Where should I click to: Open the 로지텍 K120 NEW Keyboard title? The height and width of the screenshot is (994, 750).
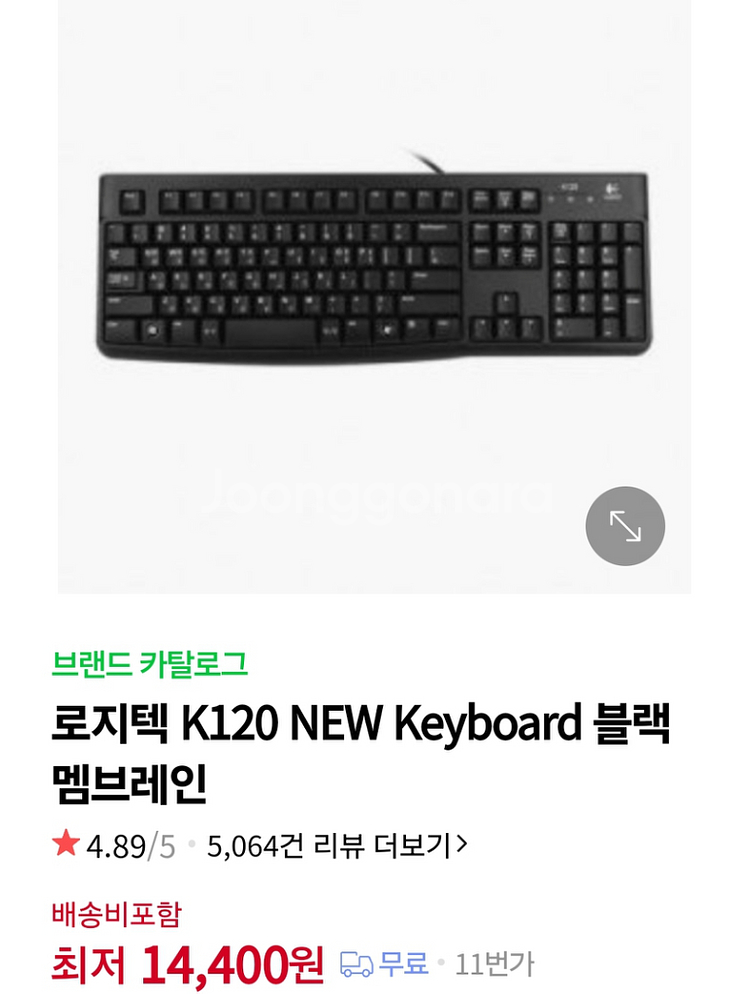pyautogui.click(x=360, y=752)
